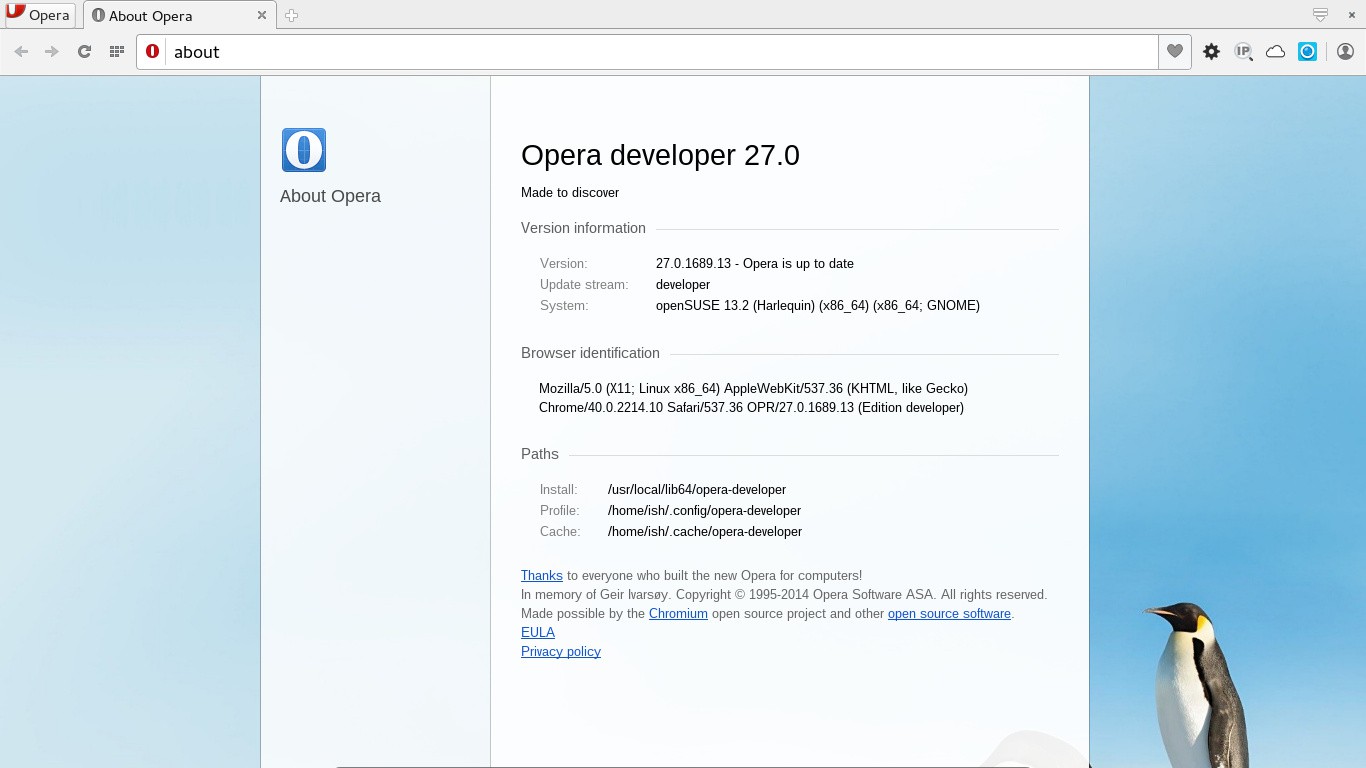
Task: Open the gear extension icon
Action: click(1211, 52)
